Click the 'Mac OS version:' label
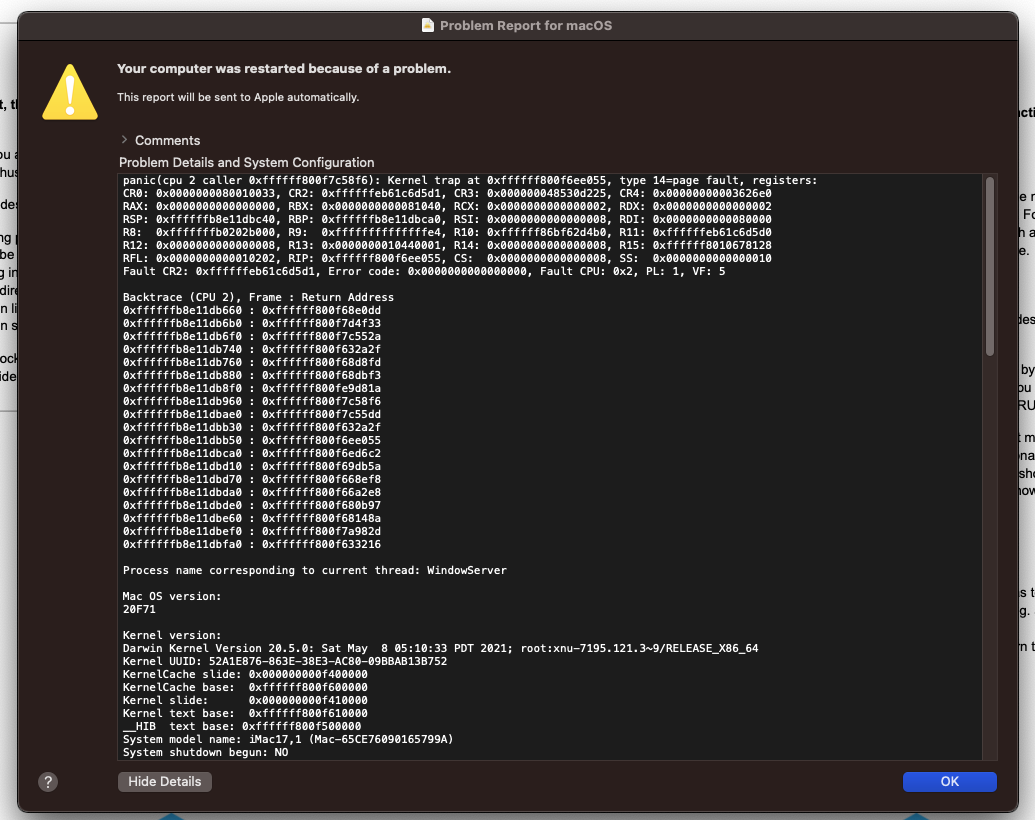 tap(172, 596)
